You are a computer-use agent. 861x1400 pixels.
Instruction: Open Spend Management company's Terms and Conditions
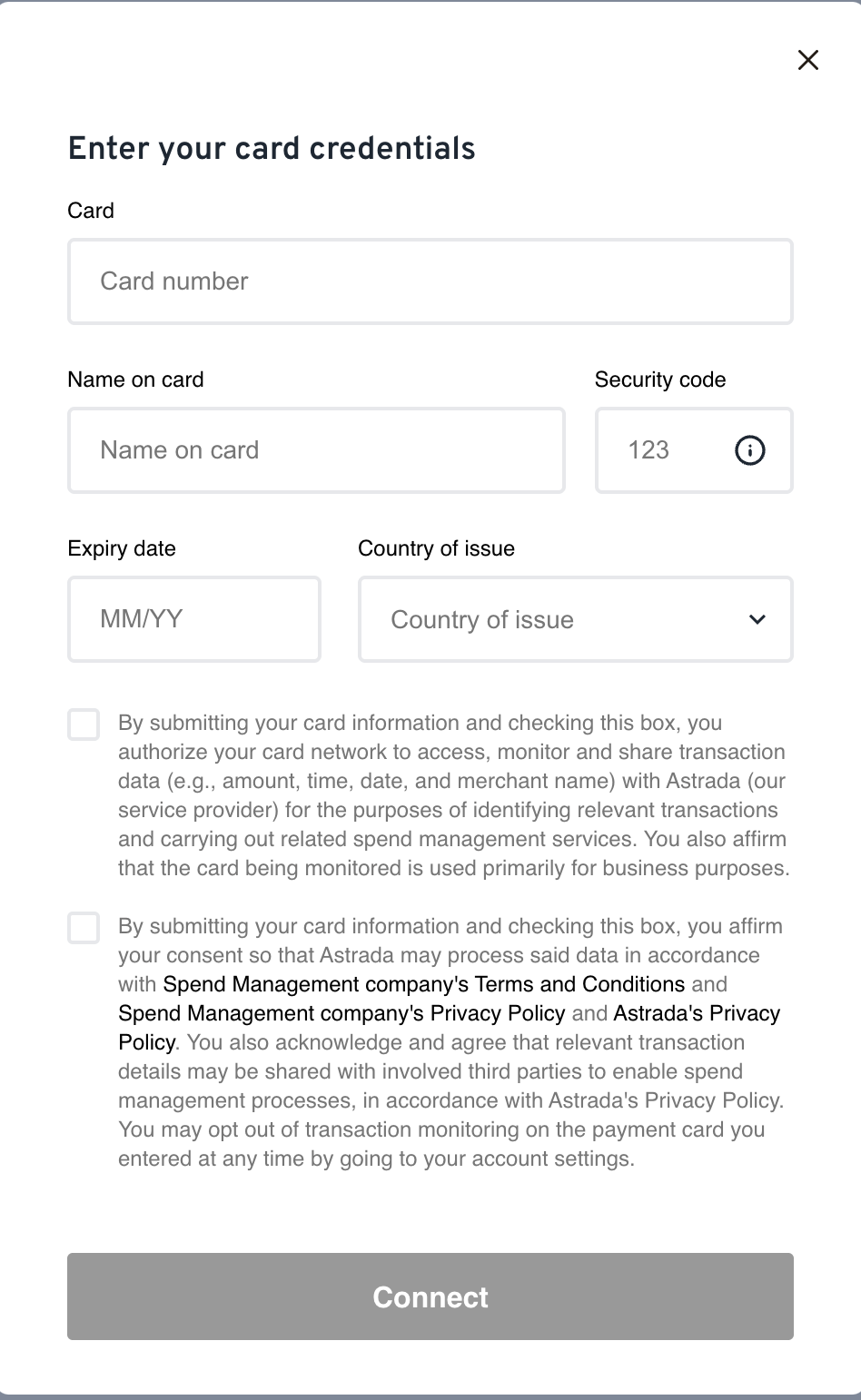[423, 984]
